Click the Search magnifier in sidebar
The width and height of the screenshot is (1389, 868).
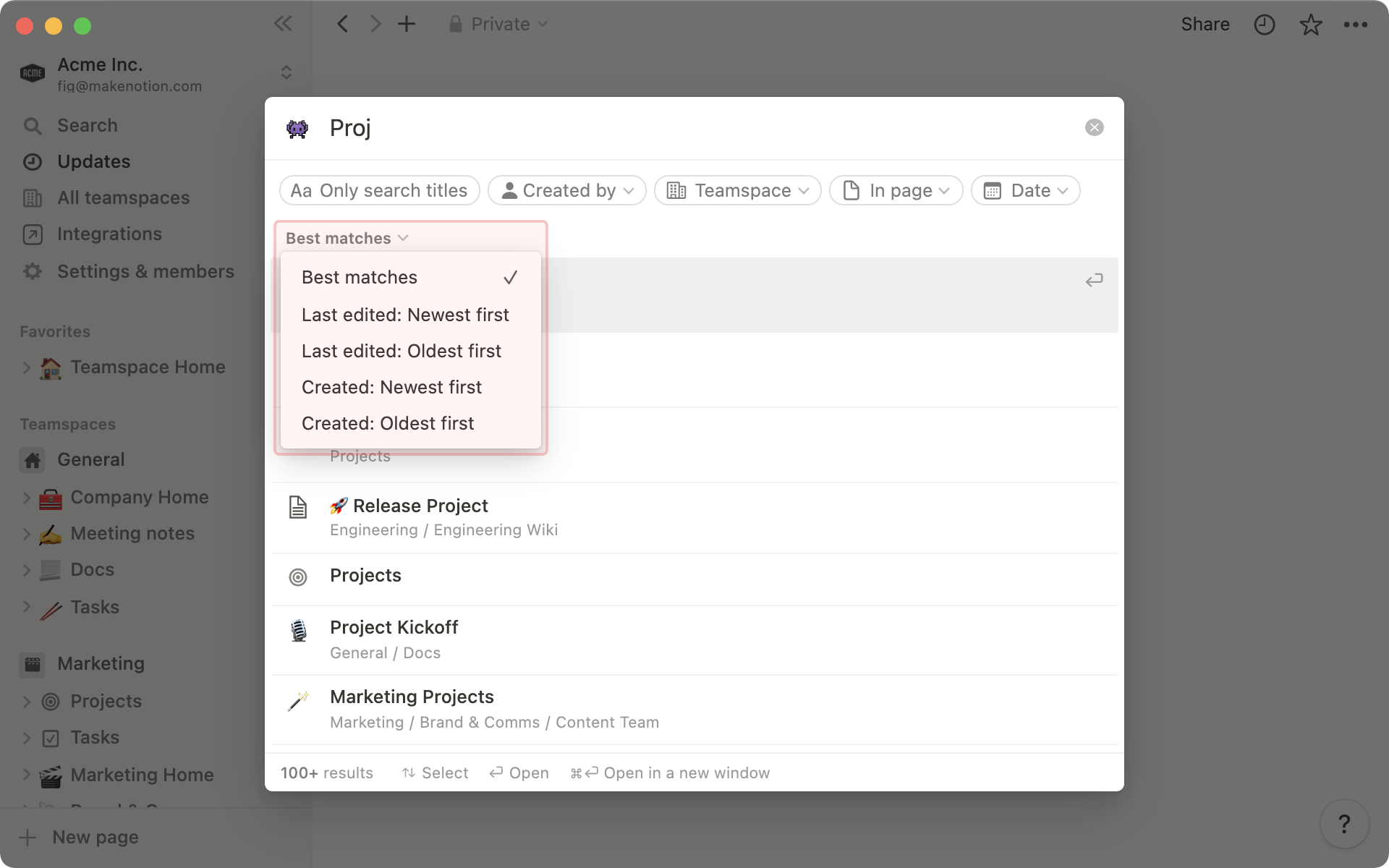pyautogui.click(x=33, y=126)
